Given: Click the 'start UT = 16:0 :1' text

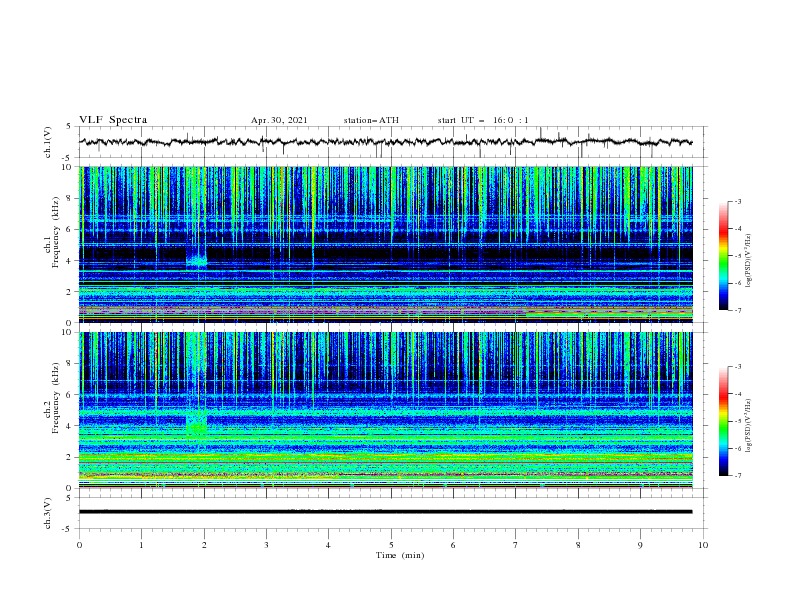Looking at the screenshot, I should [x=483, y=120].
